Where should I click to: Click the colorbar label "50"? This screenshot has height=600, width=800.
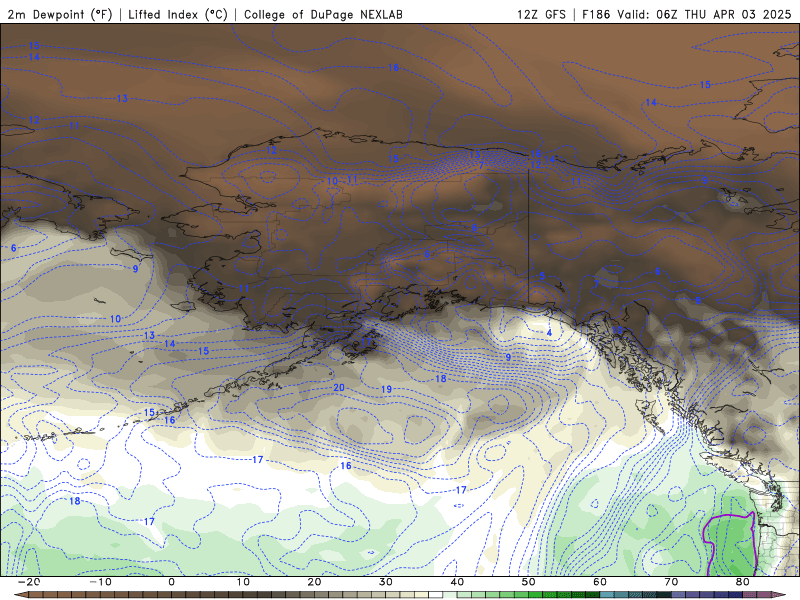[x=529, y=582]
